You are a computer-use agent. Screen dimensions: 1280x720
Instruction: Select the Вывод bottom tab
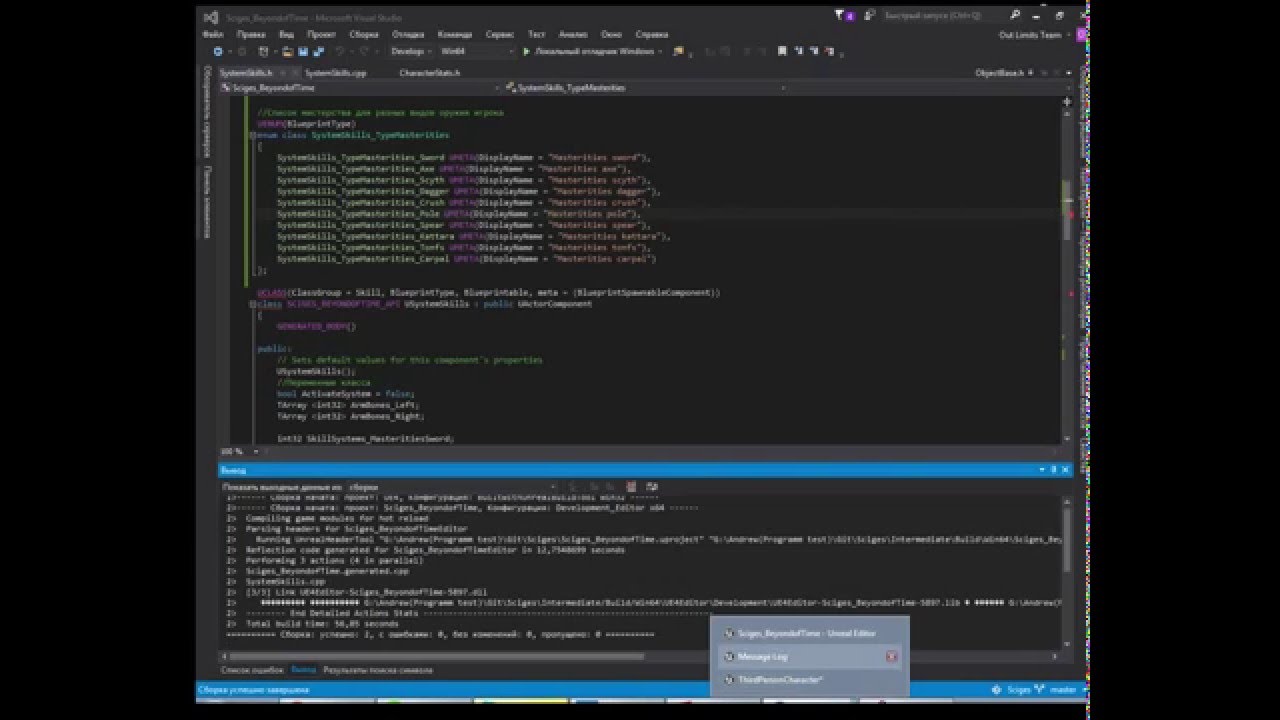tap(303, 669)
